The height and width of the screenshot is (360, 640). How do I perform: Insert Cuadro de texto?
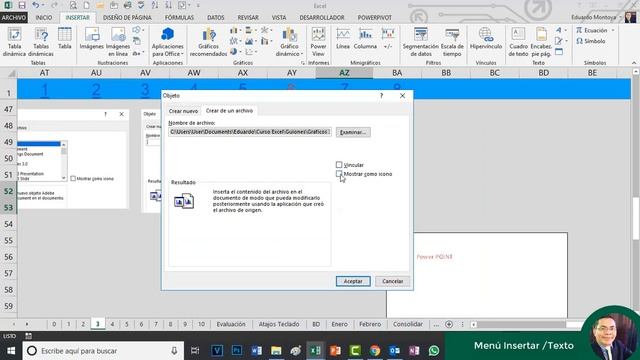click(x=518, y=42)
